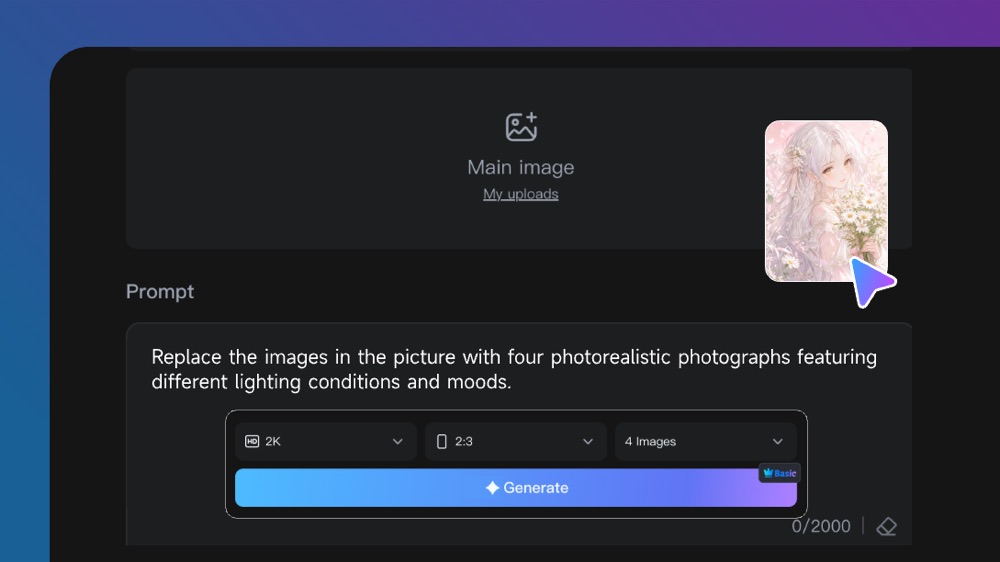Screen dimensions: 1000x562
Task: Open the My uploads link
Action: click(x=520, y=194)
